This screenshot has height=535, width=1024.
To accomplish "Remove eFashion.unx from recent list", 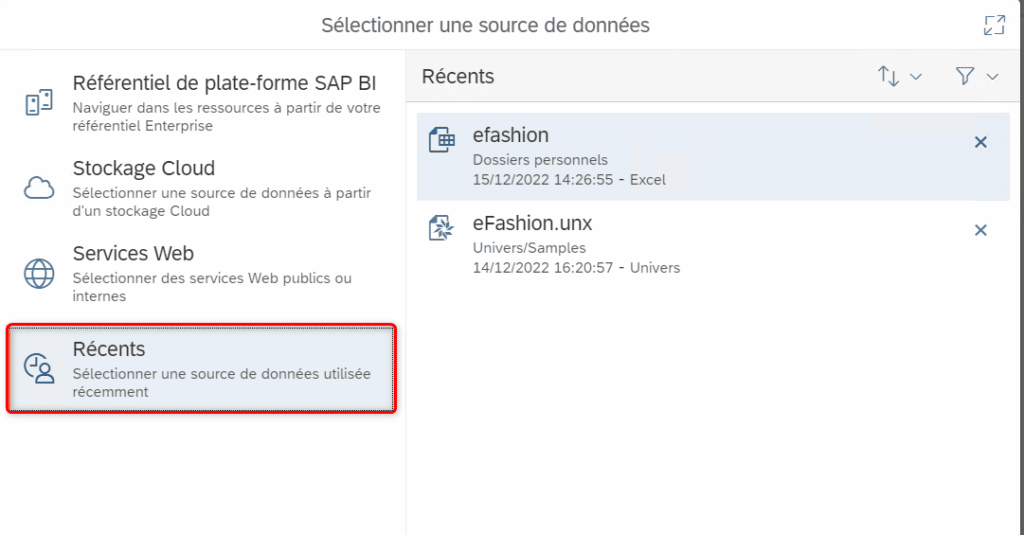I will (980, 230).
